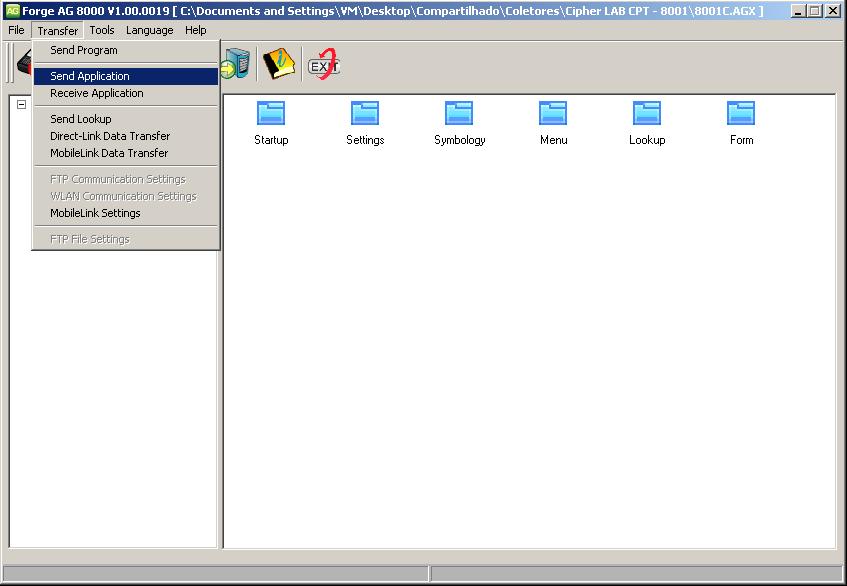The height and width of the screenshot is (586, 847).
Task: Click greyed WLAN Communication Settings entry
Action: (126, 196)
